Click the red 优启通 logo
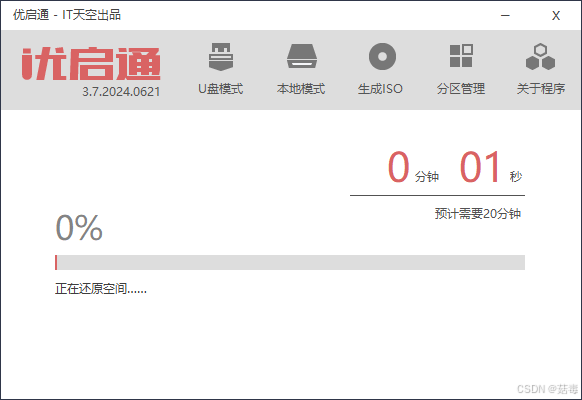Image resolution: width=582 pixels, height=400 pixels. 91,63
